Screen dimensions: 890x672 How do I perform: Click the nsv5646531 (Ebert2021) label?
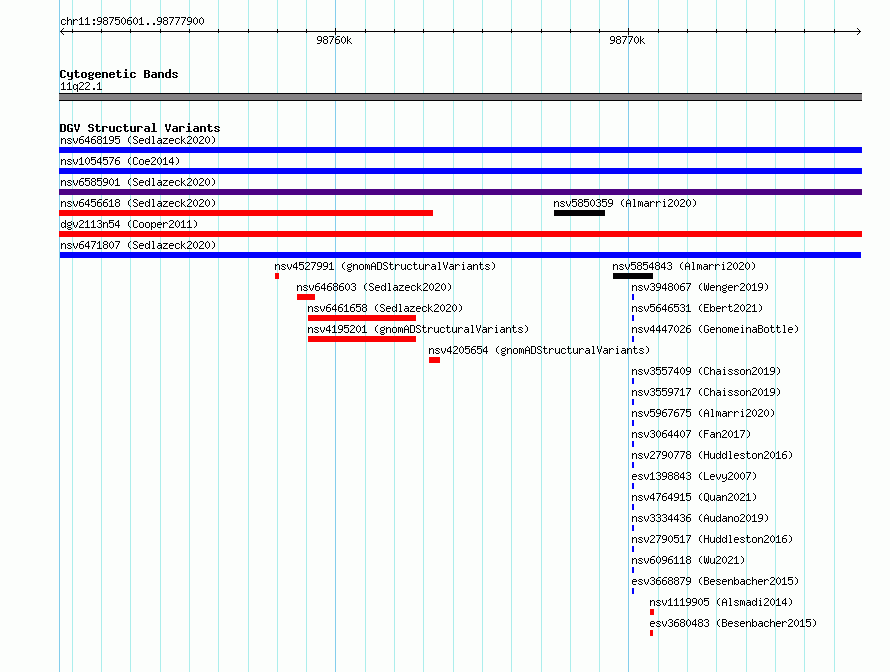tap(697, 308)
